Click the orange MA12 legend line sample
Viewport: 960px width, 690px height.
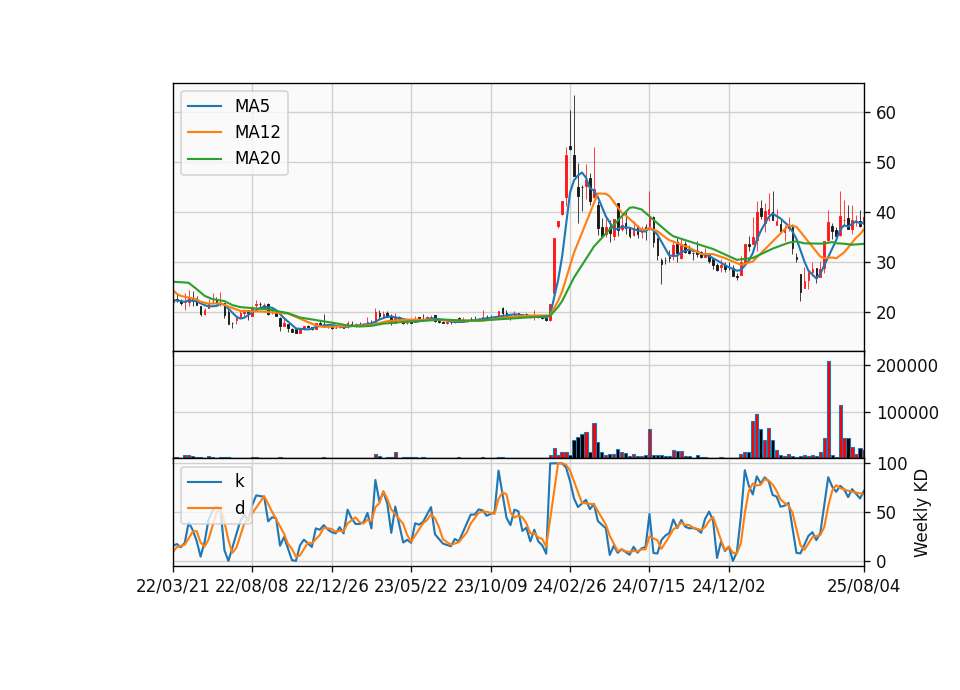(204, 132)
